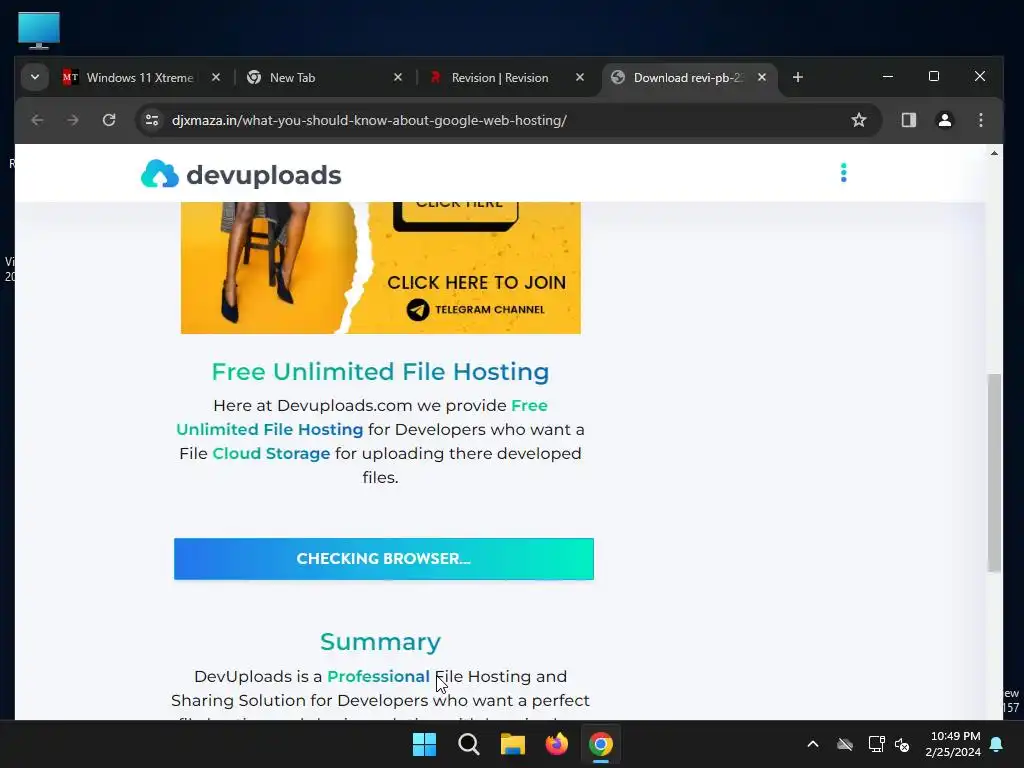Close the New Tab tab
The height and width of the screenshot is (768, 1024).
click(x=398, y=77)
